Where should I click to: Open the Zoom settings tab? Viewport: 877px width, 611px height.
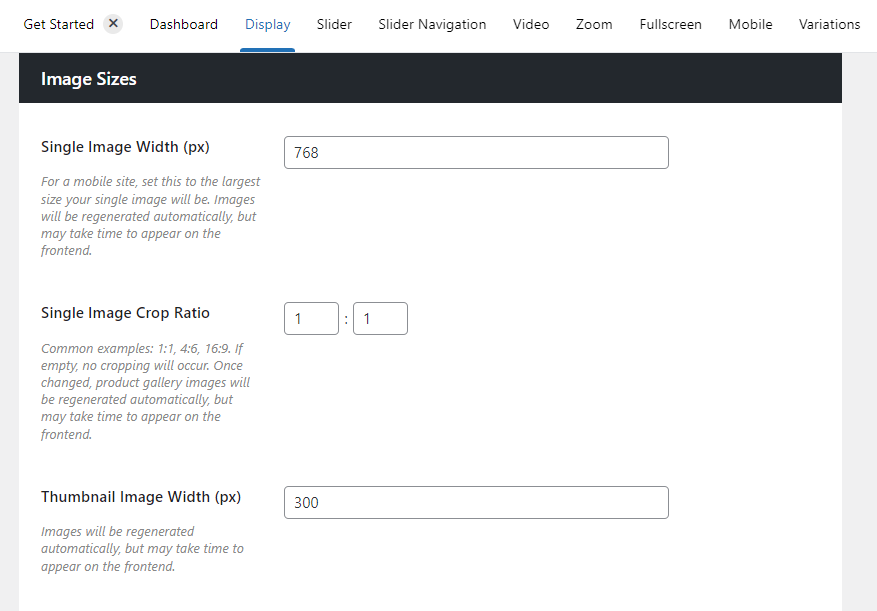pos(594,24)
